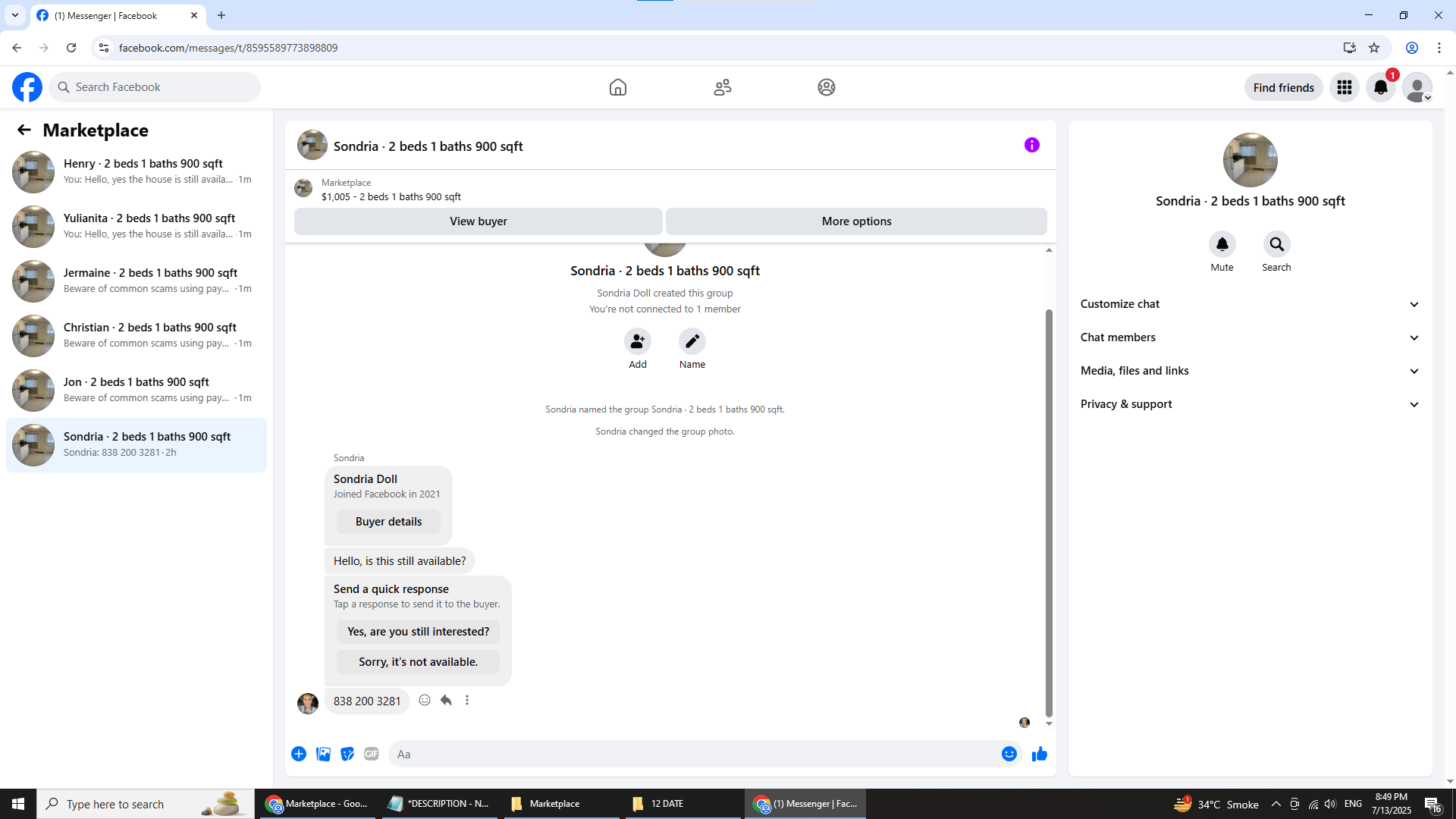Screen dimensions: 1456x819
Task: Reply to the 838 200 3281 message
Action: tap(446, 700)
